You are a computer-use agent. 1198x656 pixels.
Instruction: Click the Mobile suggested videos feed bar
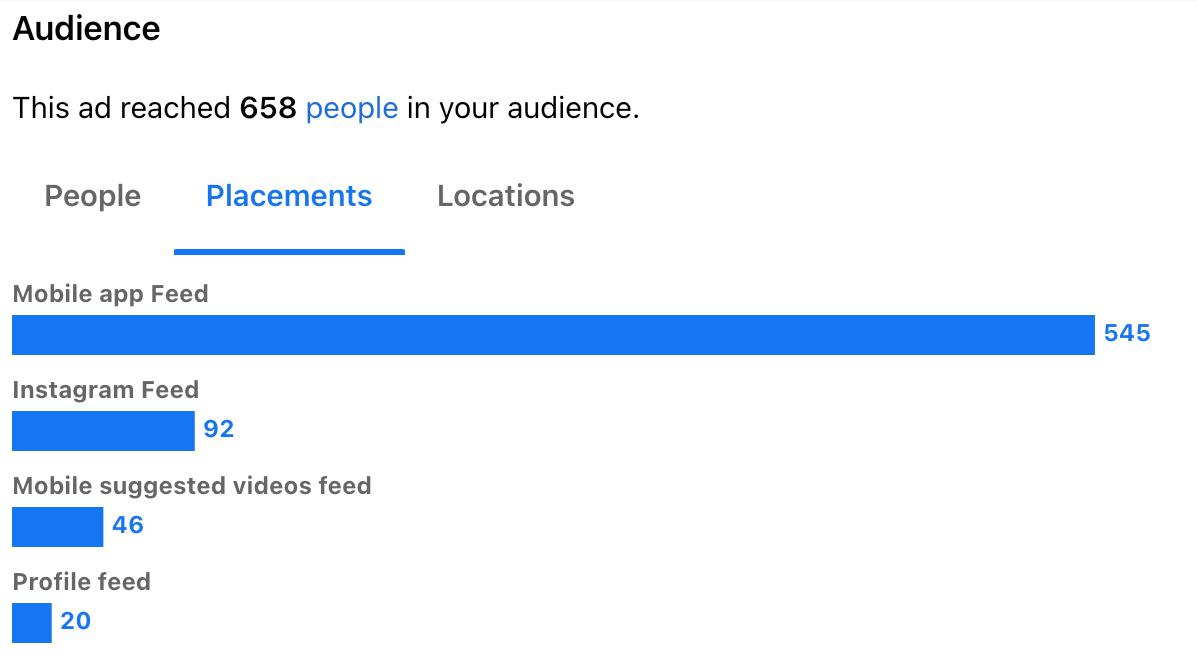click(x=57, y=527)
